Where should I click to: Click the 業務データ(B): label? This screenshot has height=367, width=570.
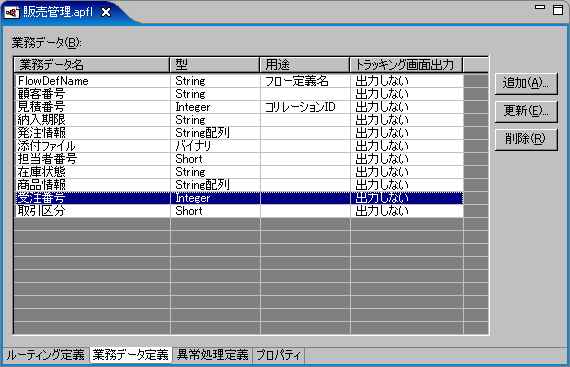click(x=47, y=43)
